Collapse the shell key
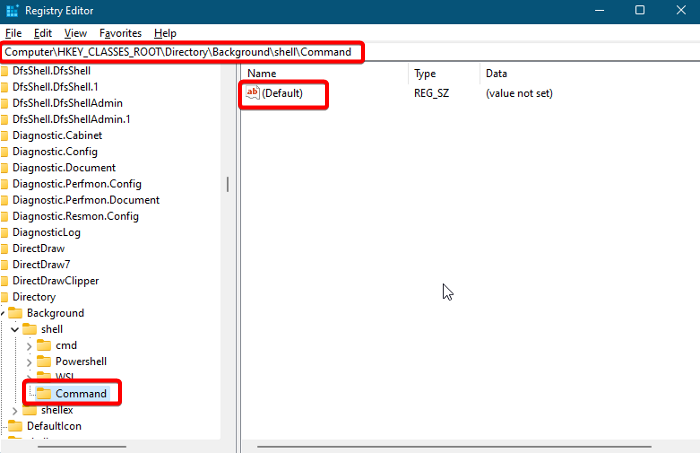700x453 pixels. [15, 329]
